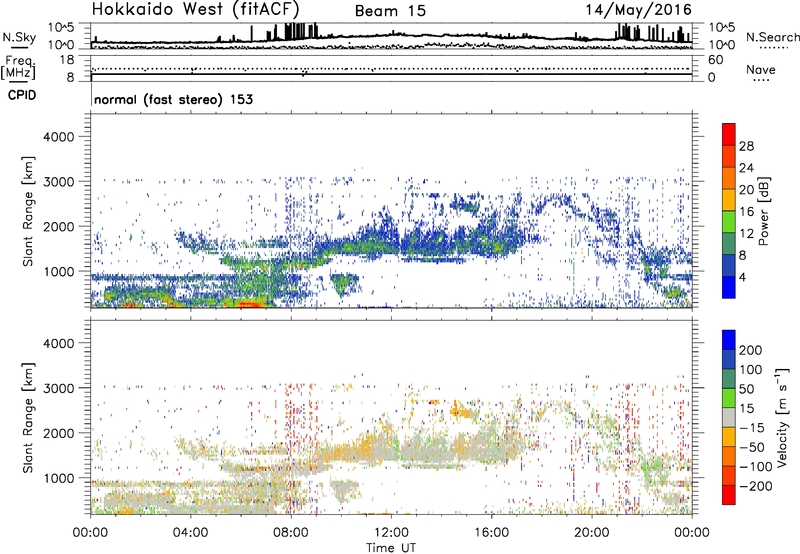Click the "50" label on Velocity colorbar
Screen dimensions: 800x554
point(746,389)
